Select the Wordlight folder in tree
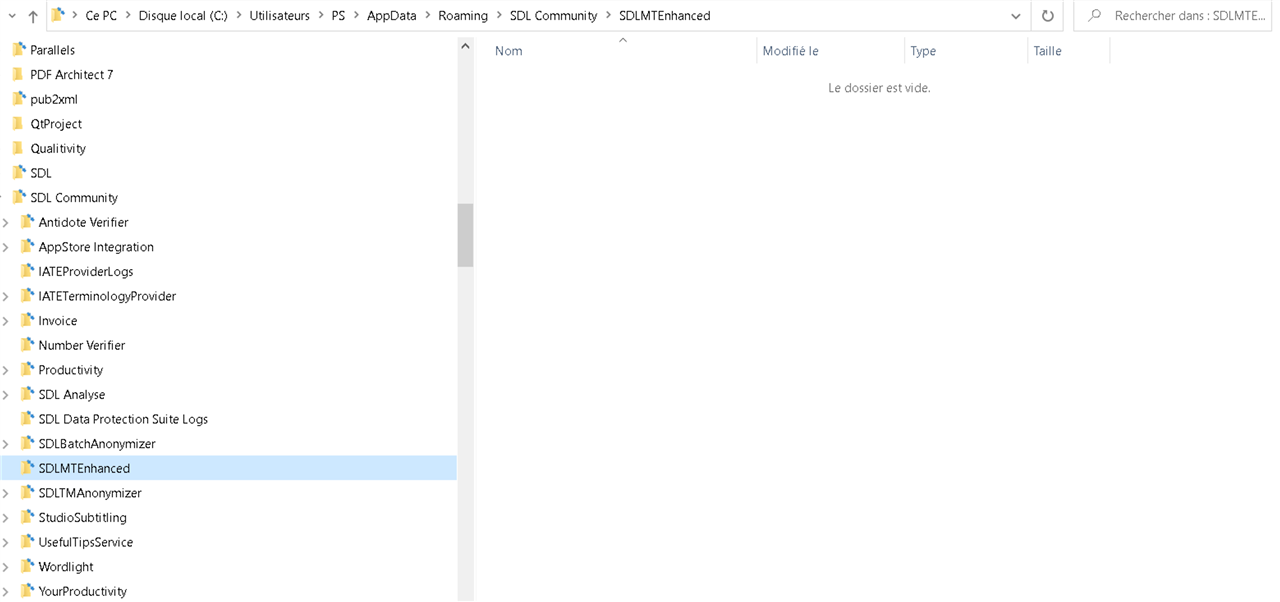 coord(66,567)
